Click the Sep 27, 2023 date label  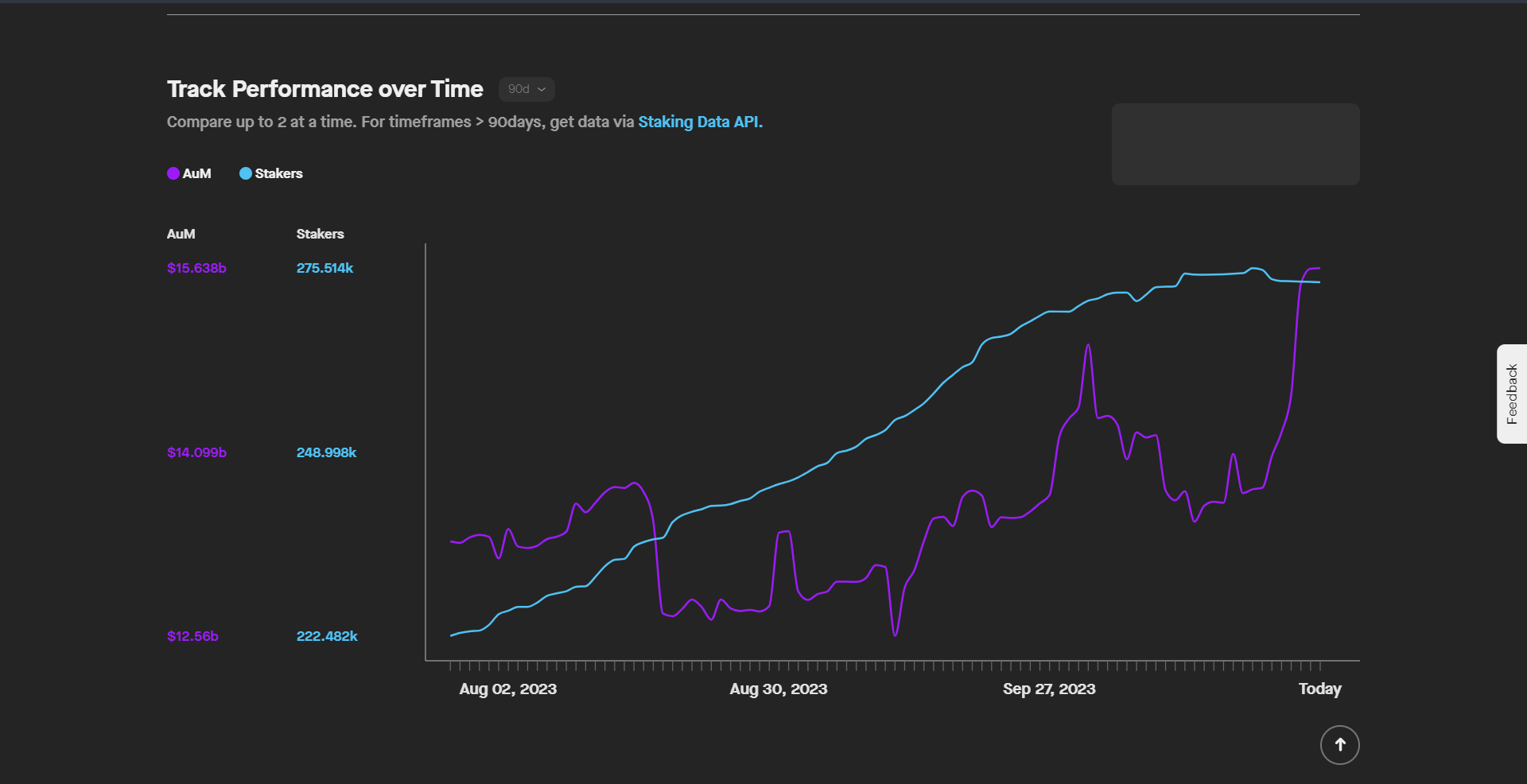click(x=1049, y=689)
